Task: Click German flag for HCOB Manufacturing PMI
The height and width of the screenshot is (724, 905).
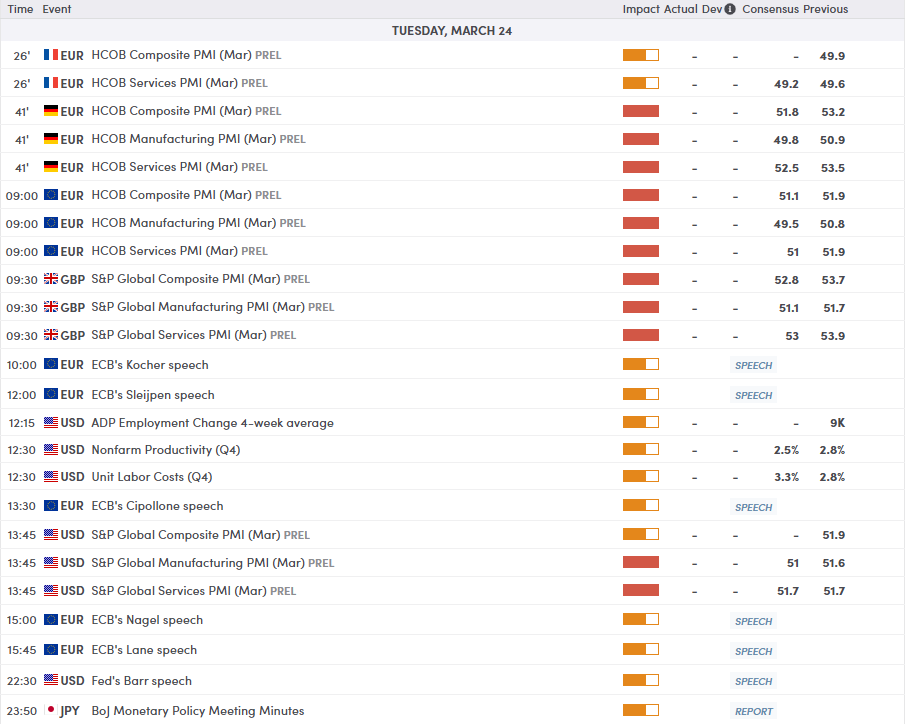Action: coord(51,139)
